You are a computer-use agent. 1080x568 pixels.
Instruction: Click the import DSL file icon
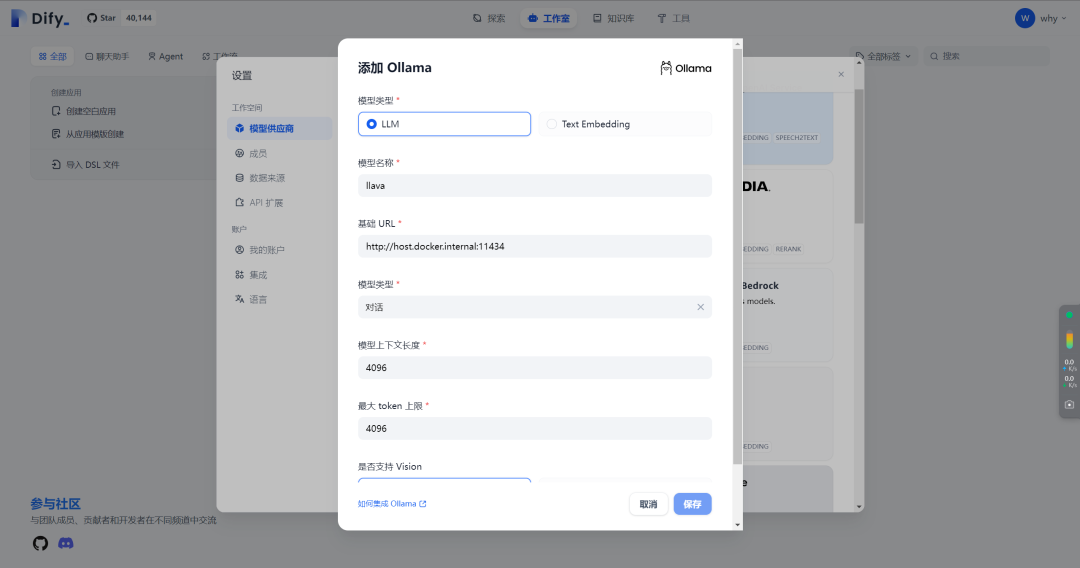click(56, 165)
